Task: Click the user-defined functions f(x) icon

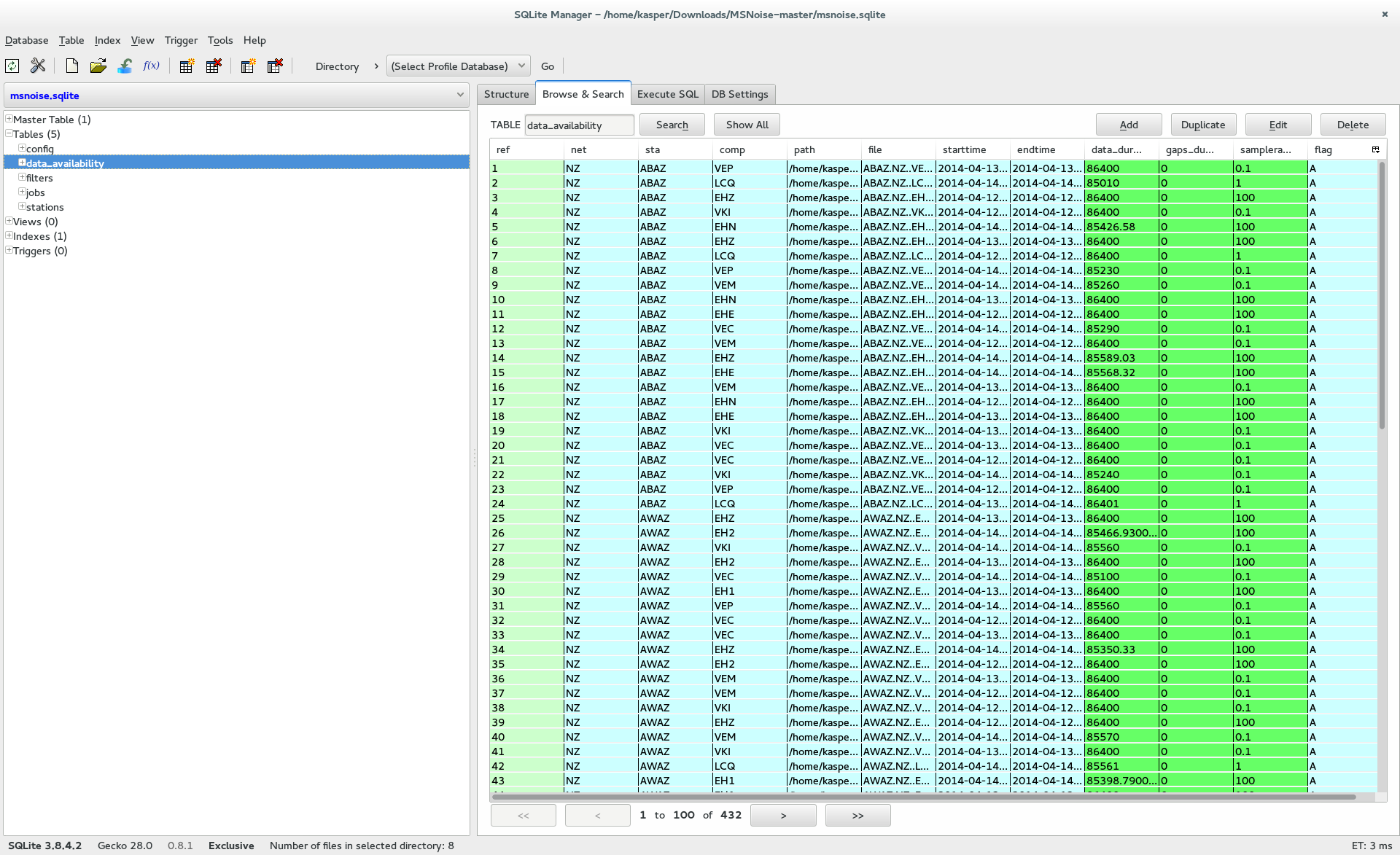Action: click(x=151, y=66)
